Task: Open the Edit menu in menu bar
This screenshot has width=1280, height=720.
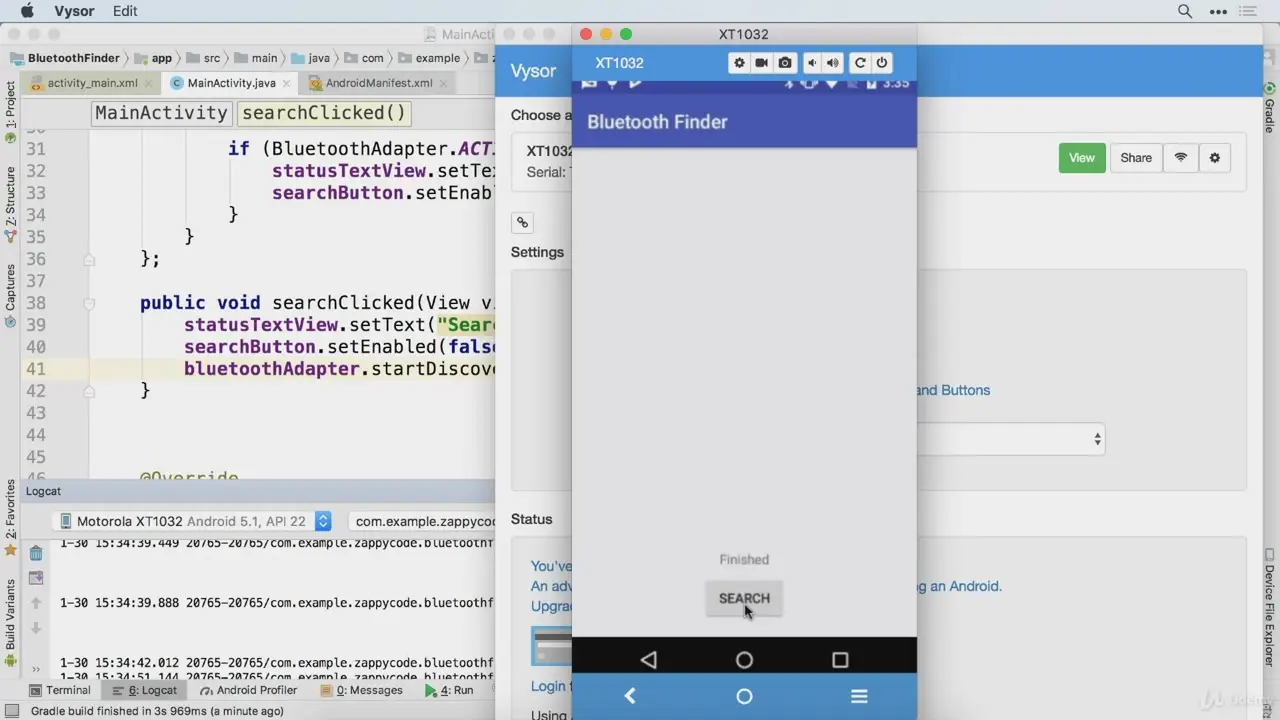Action: click(x=125, y=11)
